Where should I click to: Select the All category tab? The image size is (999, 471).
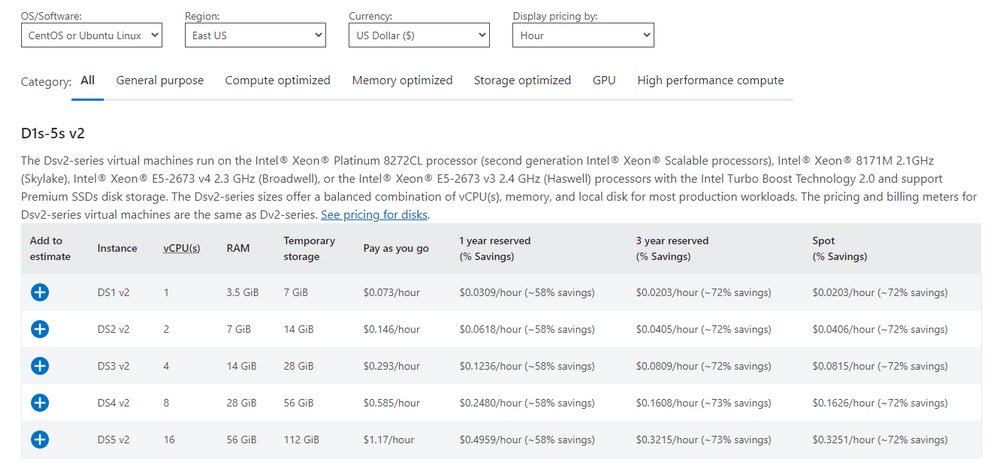88,80
